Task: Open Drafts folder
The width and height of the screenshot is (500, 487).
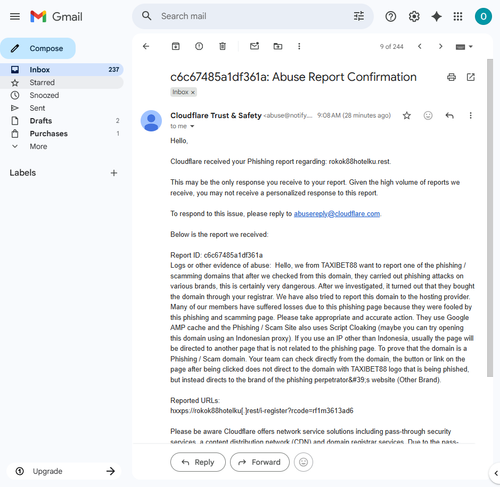Action: coord(62,121)
